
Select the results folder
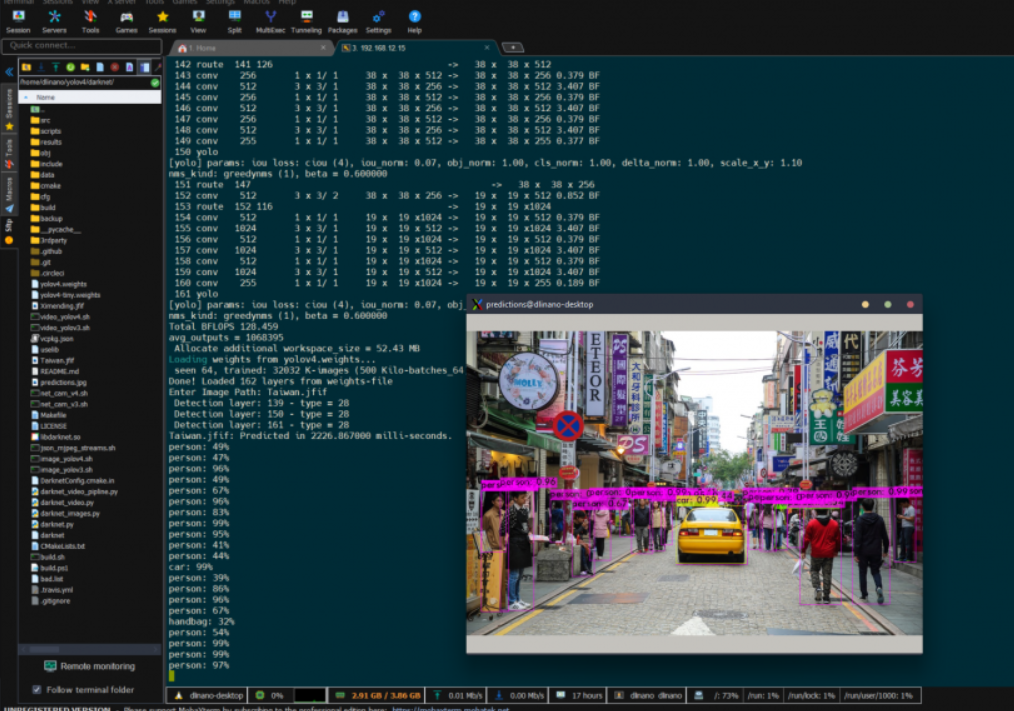(45, 142)
